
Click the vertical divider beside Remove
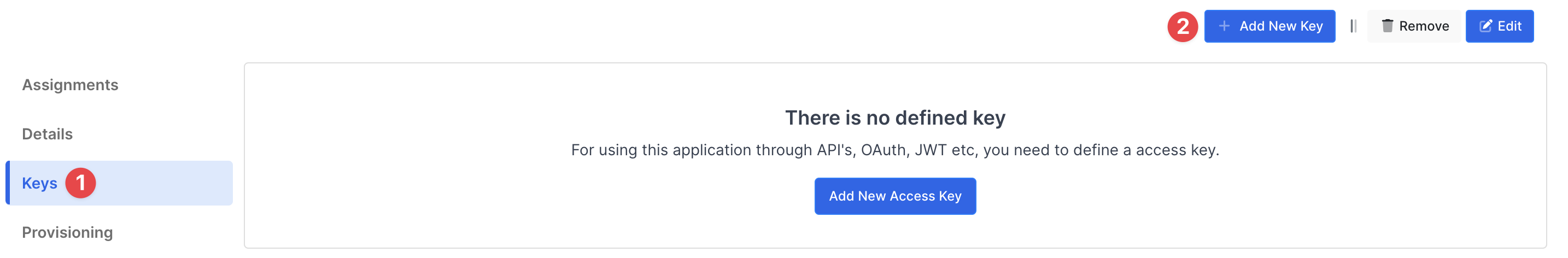(x=1353, y=26)
